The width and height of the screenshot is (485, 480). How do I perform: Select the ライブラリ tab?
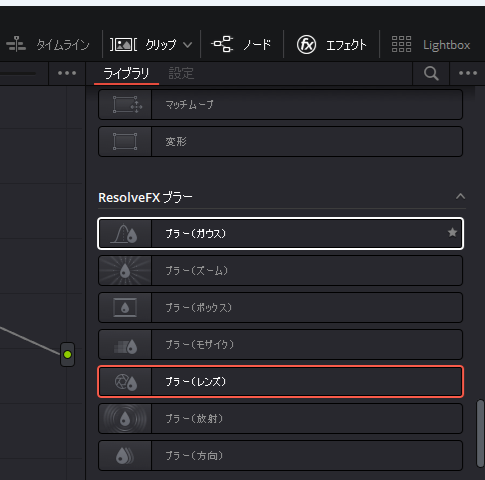(126, 73)
